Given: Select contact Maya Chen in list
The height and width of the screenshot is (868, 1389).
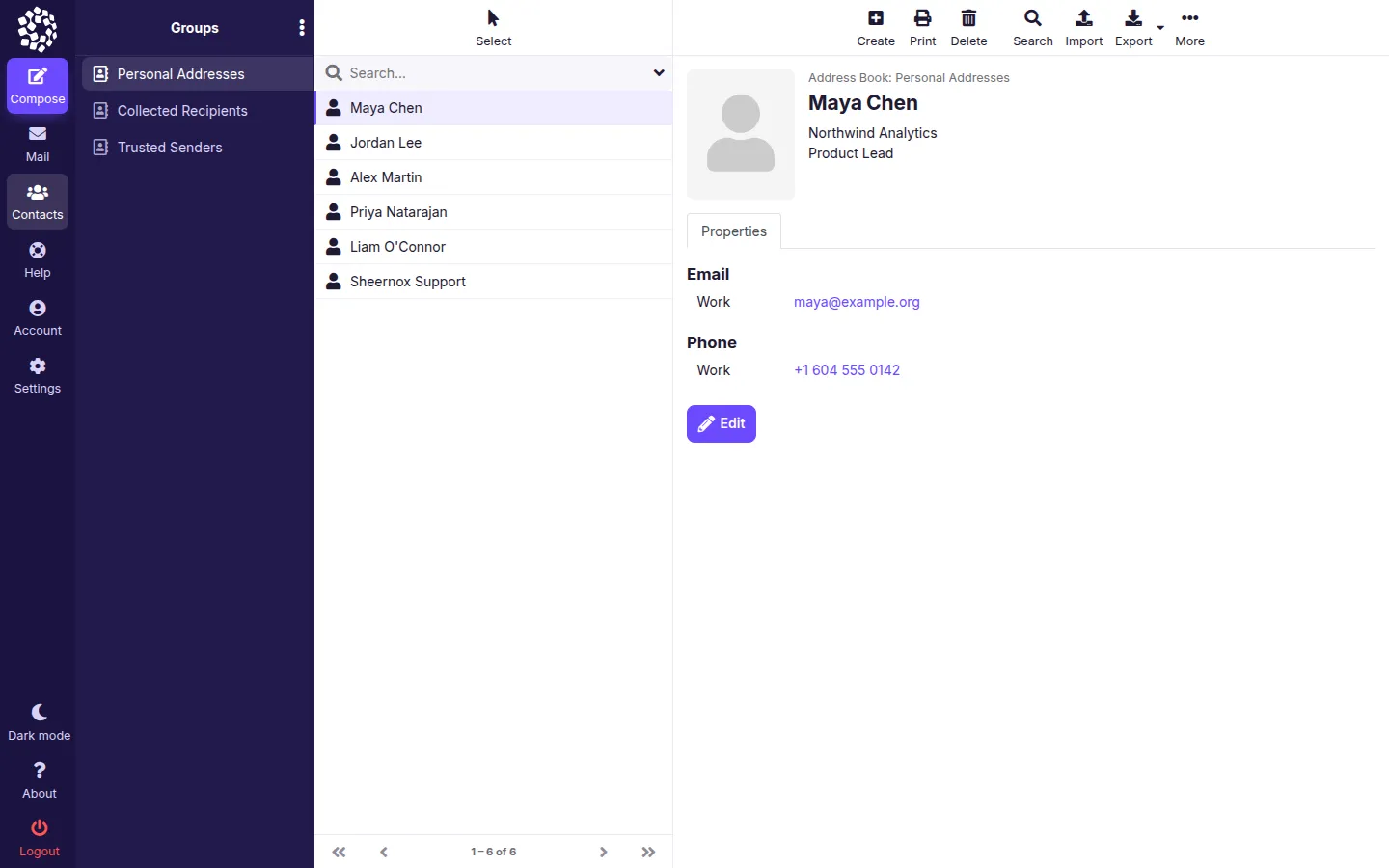Looking at the screenshot, I should [494, 108].
